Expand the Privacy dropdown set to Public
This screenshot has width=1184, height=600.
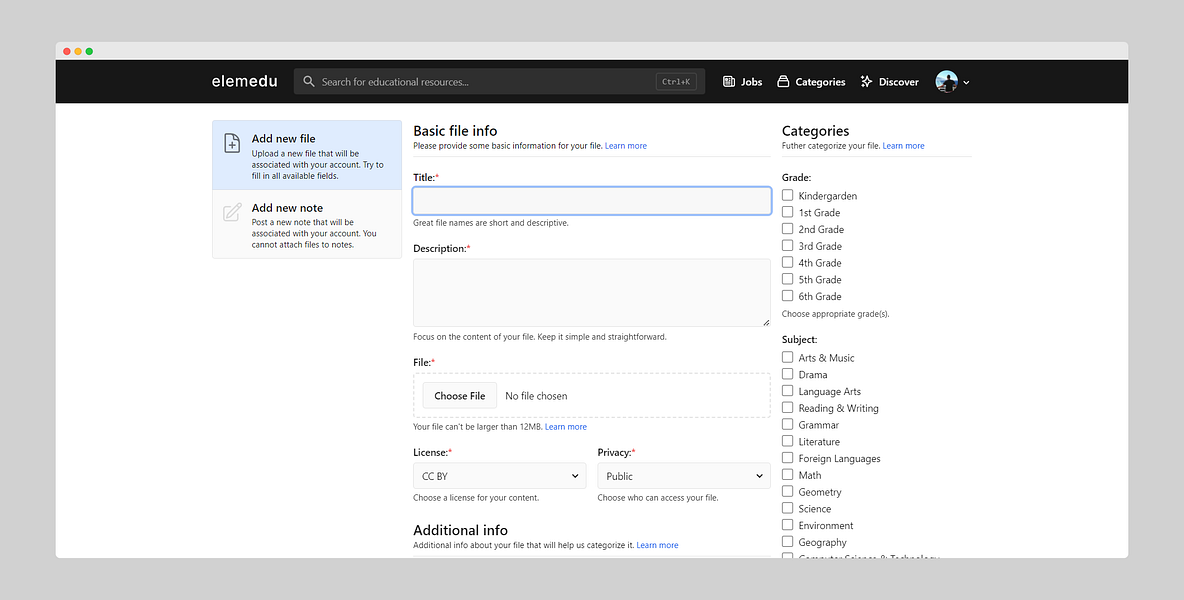(683, 476)
